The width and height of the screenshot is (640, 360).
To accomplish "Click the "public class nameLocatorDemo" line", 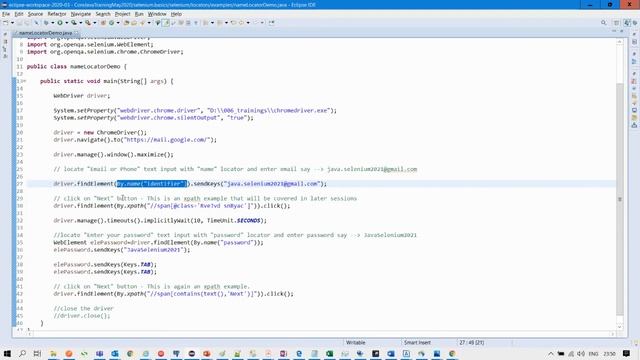I will (77, 67).
